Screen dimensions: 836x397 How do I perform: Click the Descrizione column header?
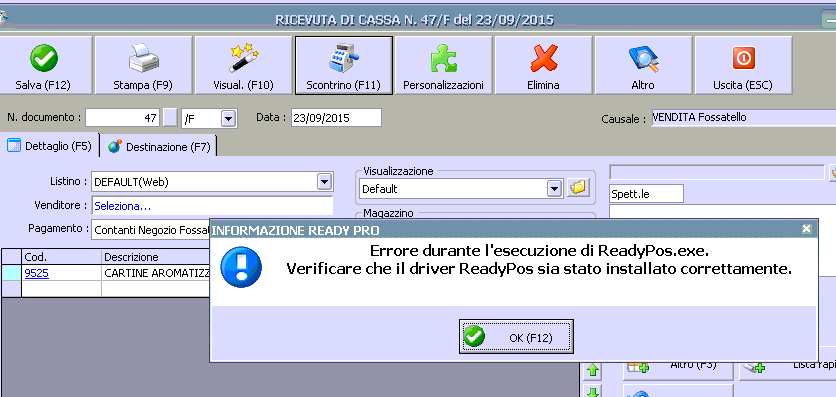[156, 257]
